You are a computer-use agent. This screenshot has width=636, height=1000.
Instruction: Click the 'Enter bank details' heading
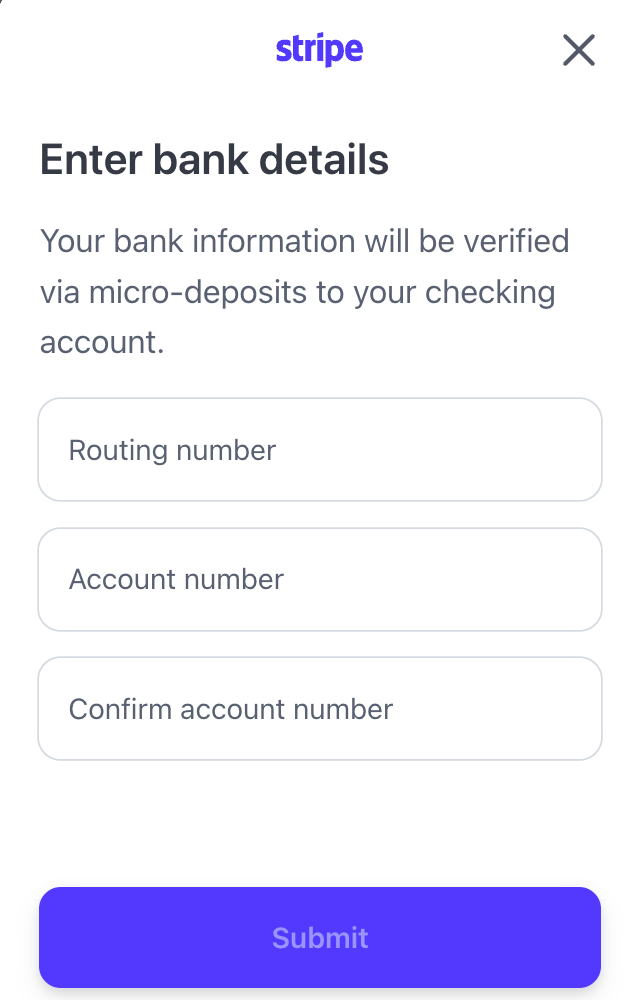pos(214,160)
